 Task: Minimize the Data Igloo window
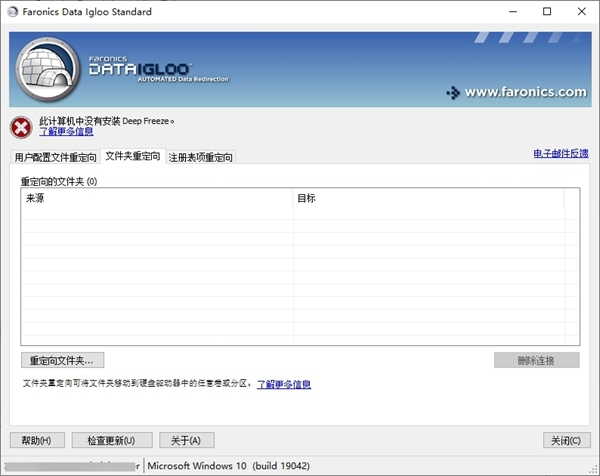(513, 12)
